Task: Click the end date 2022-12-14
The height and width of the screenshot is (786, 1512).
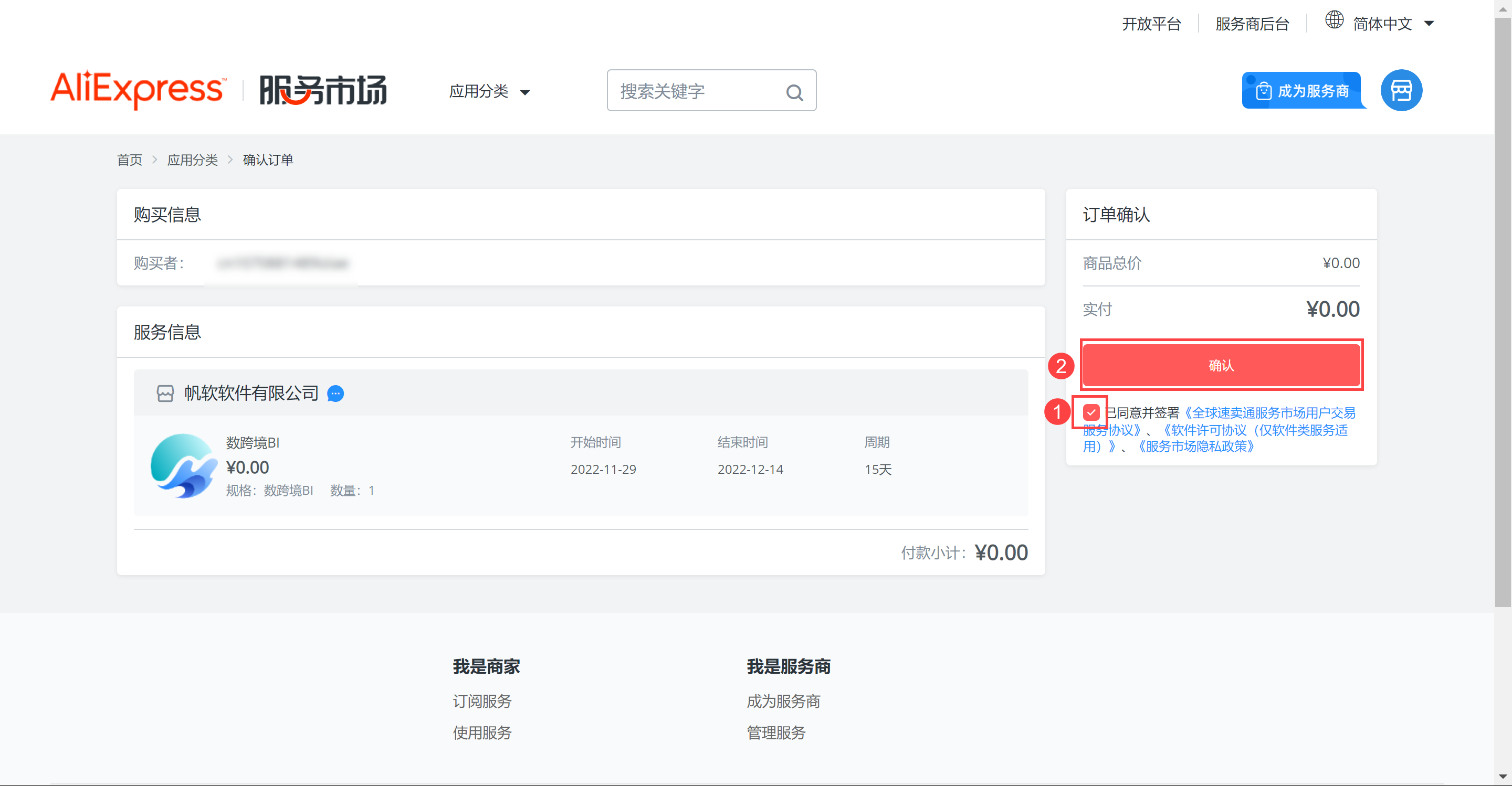Action: click(750, 470)
